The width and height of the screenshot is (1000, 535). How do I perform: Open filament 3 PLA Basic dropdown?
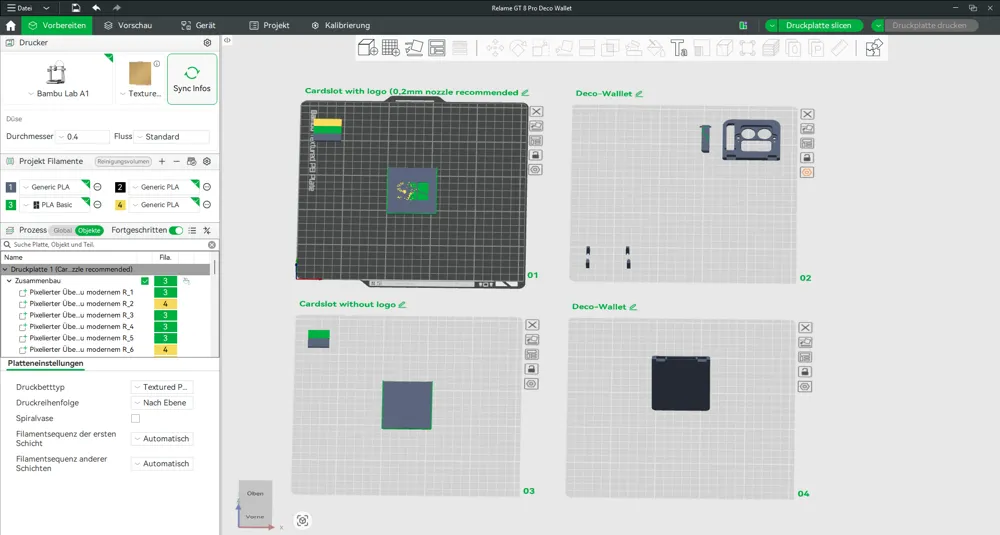coord(56,205)
